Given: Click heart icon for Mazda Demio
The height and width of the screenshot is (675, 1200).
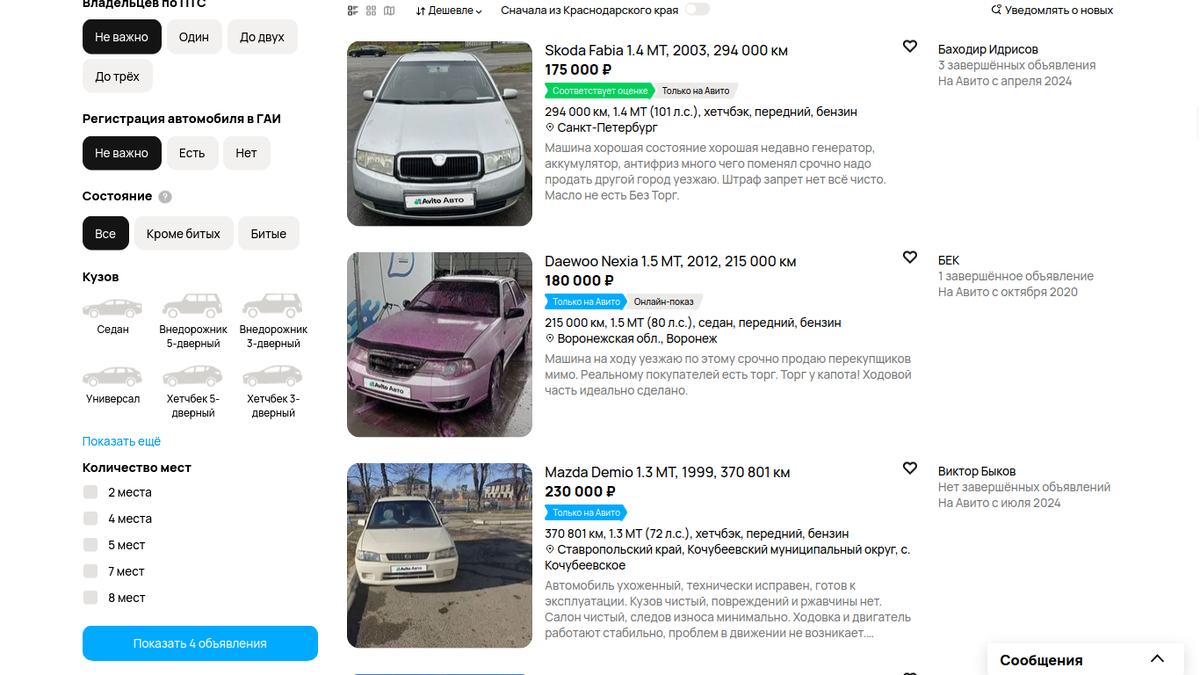Looking at the screenshot, I should 910,468.
